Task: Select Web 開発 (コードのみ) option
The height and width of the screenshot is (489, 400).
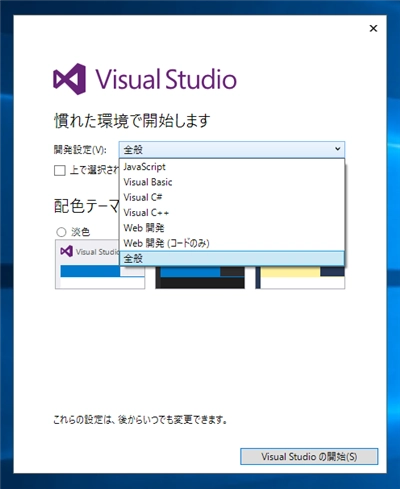Action: [x=232, y=243]
